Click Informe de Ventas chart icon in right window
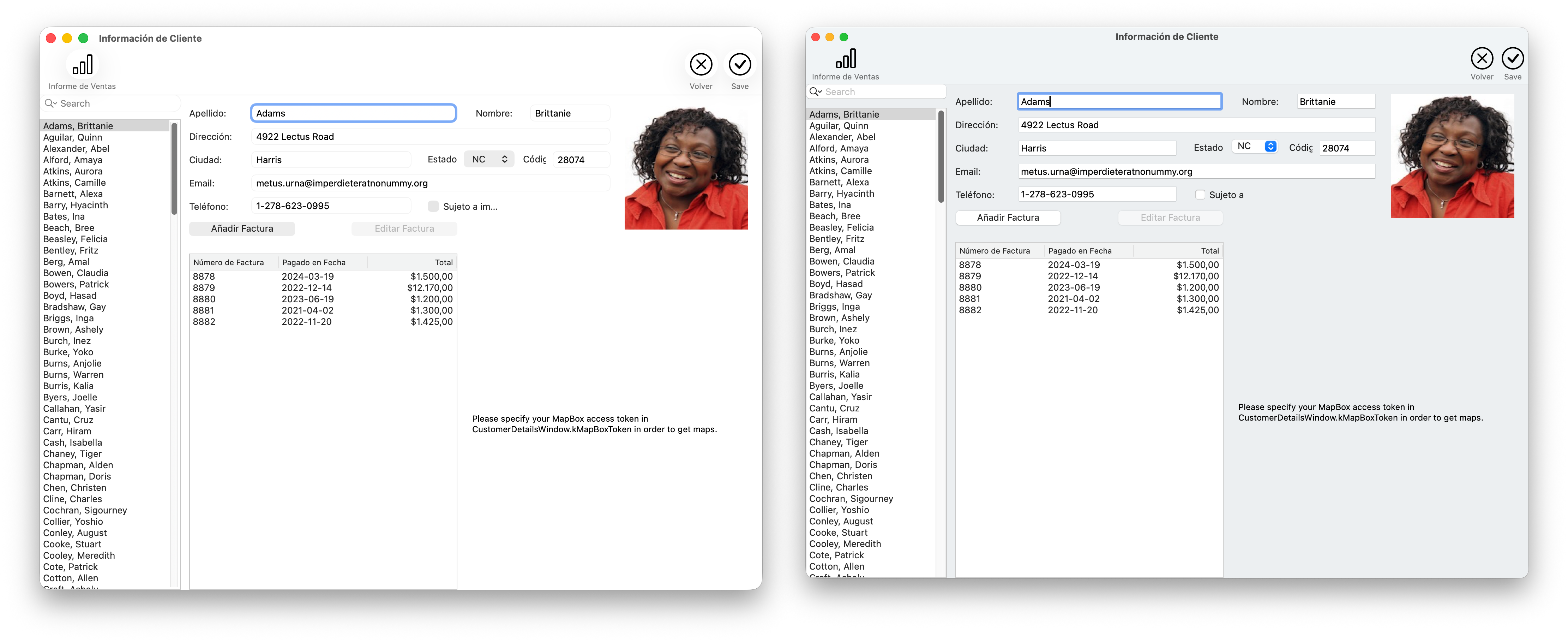The image size is (1568, 642). click(x=846, y=59)
